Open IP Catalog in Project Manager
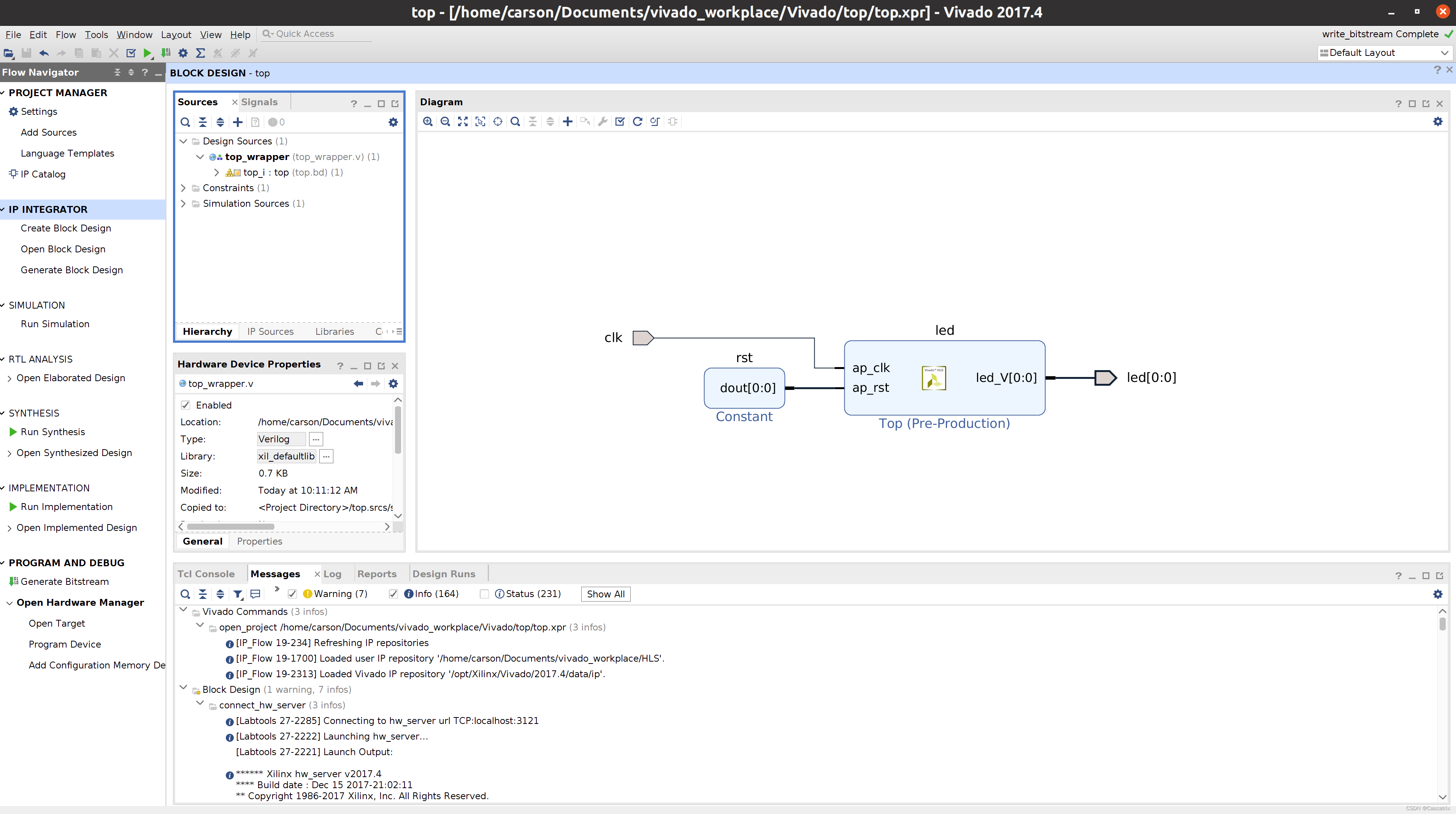The width and height of the screenshot is (1456, 814). coord(43,174)
